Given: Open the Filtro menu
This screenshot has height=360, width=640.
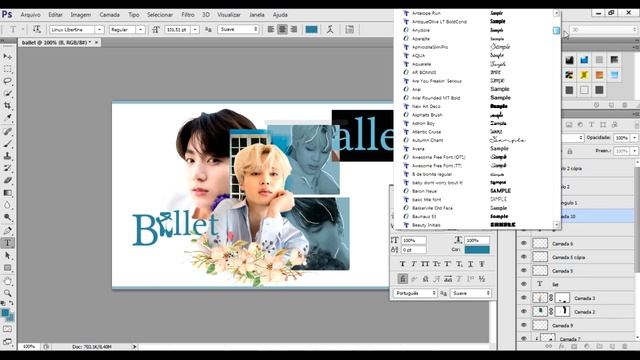Looking at the screenshot, I should coord(188,15).
